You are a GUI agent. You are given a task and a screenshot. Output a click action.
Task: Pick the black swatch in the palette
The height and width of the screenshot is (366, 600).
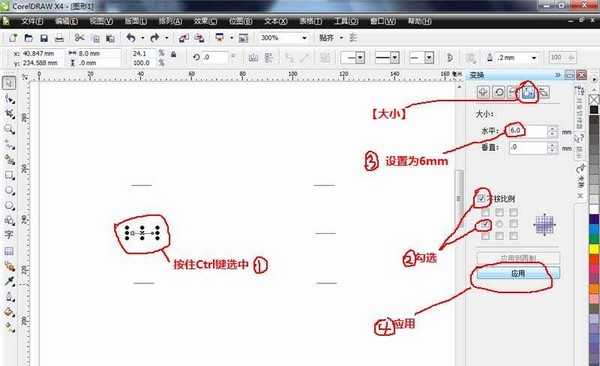pyautogui.click(x=594, y=111)
